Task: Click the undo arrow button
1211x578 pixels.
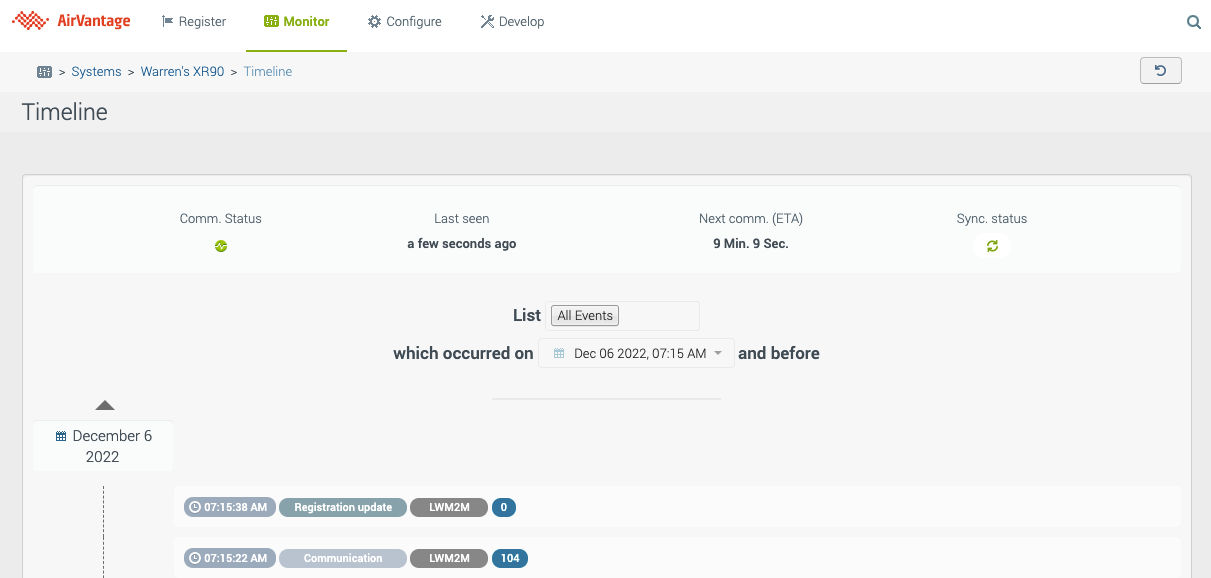Action: 1160,71
